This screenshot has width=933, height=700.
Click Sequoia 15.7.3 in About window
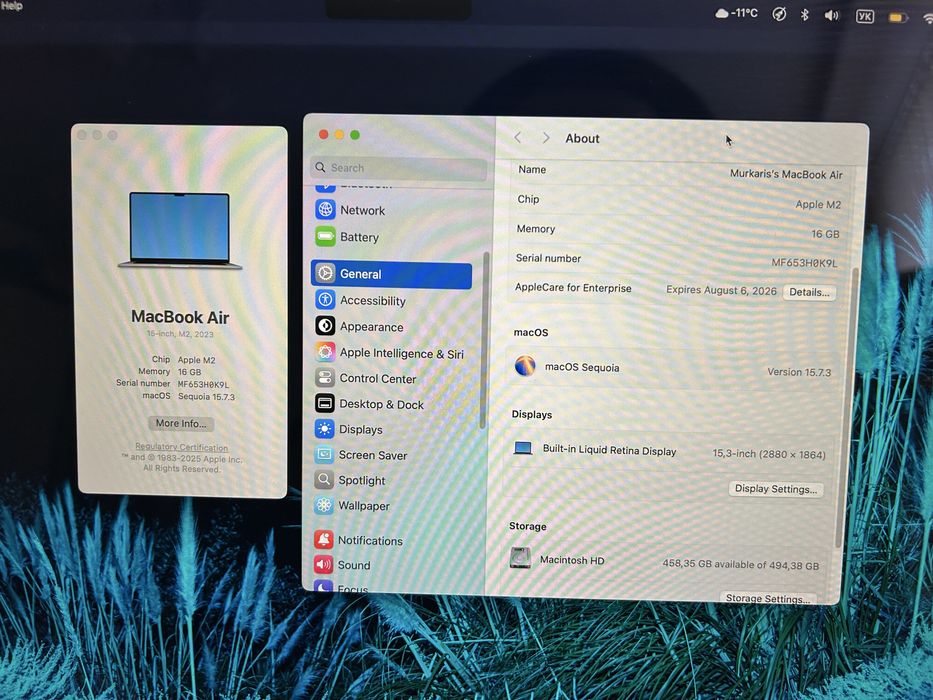206,396
